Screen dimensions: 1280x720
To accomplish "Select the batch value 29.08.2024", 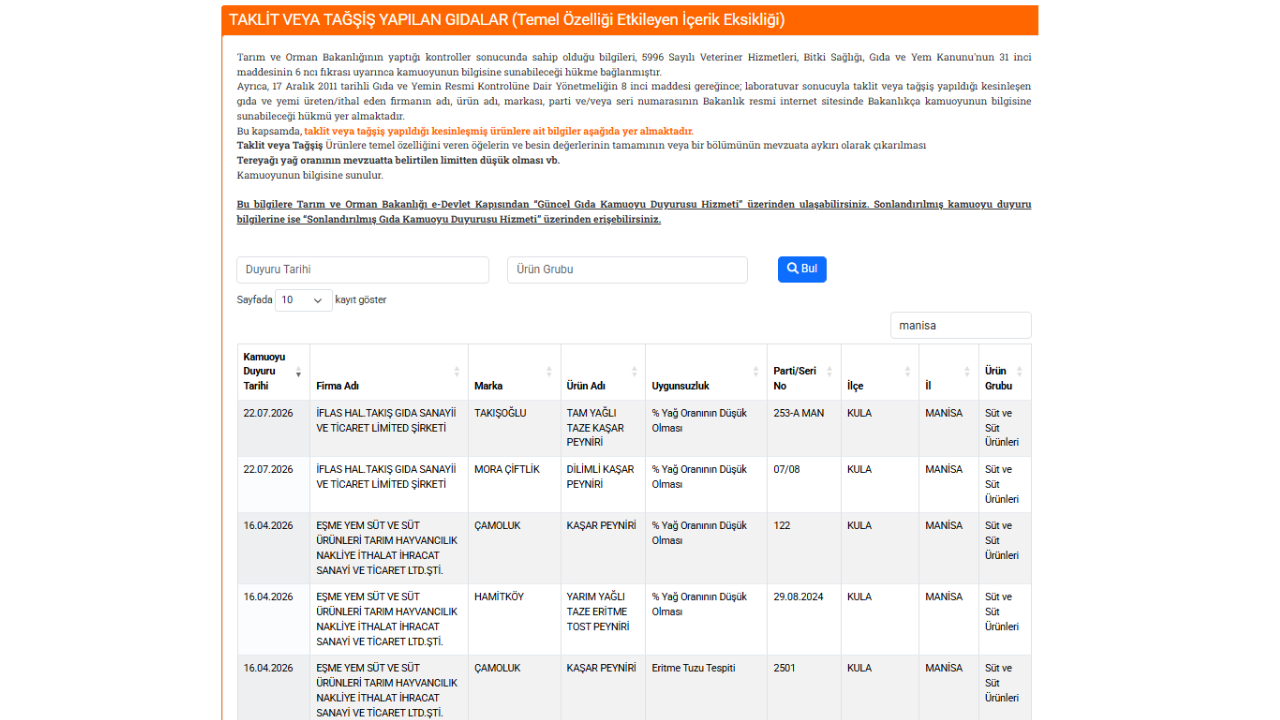I will coord(799,597).
